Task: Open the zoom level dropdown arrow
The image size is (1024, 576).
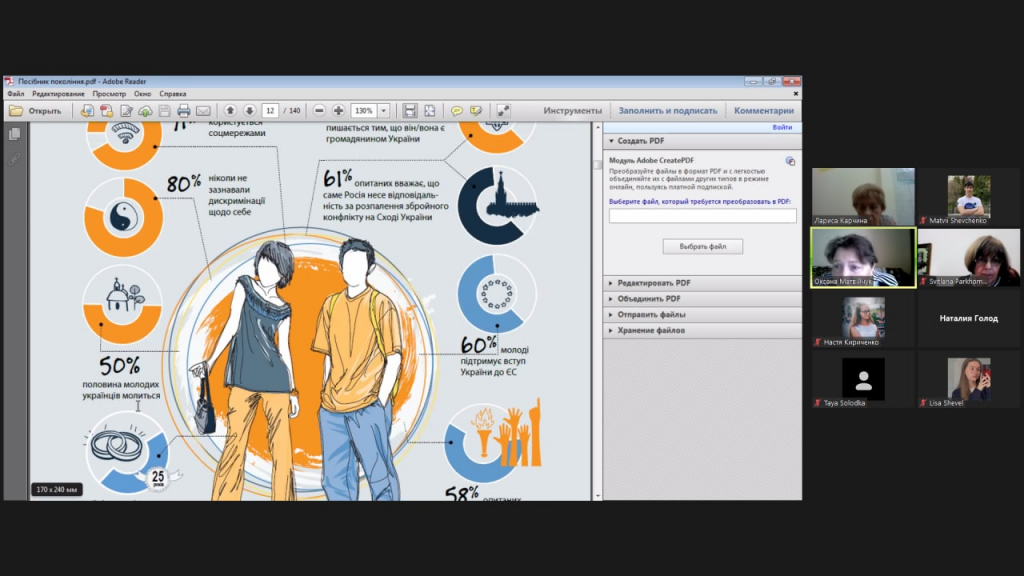Action: click(x=384, y=111)
